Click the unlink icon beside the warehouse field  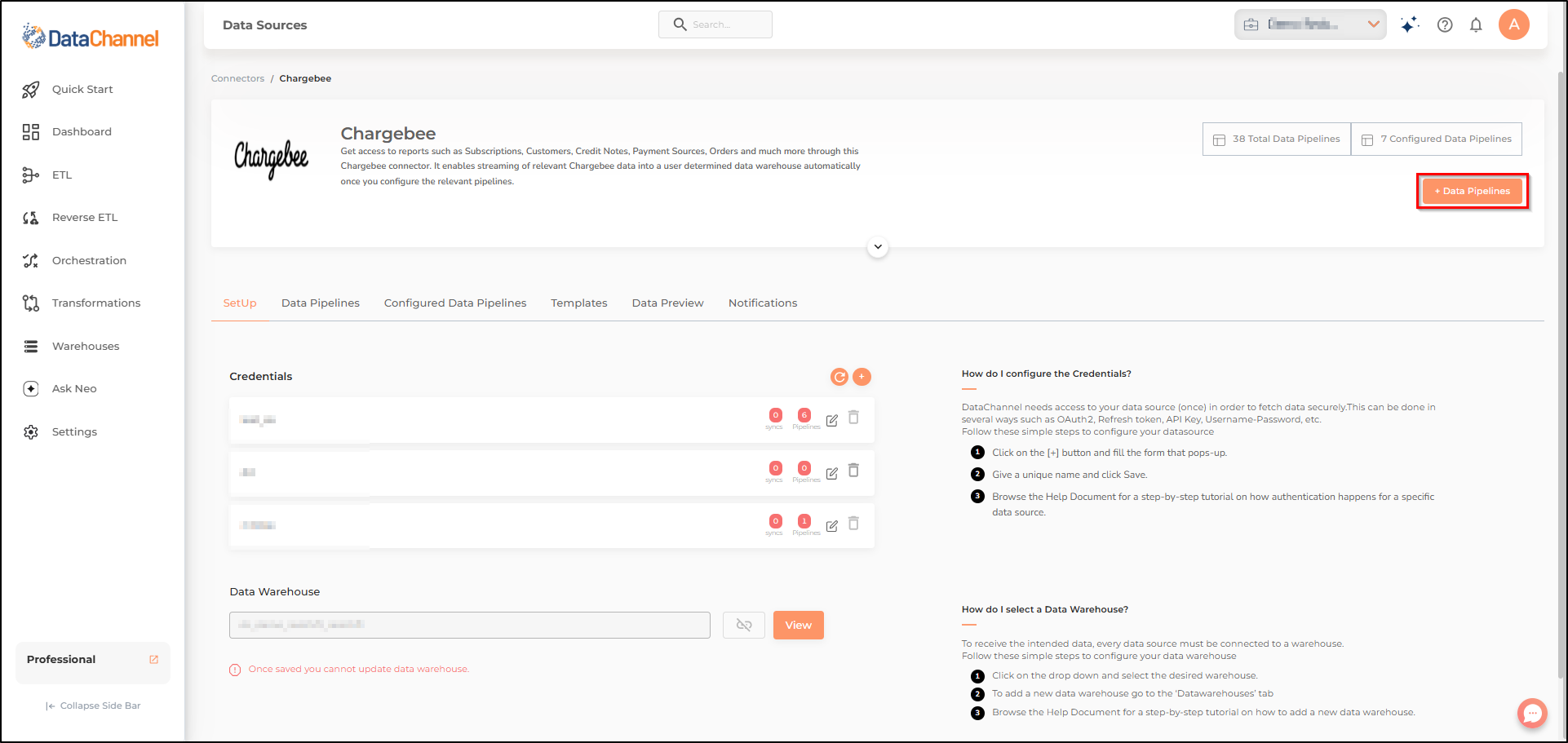tap(744, 626)
